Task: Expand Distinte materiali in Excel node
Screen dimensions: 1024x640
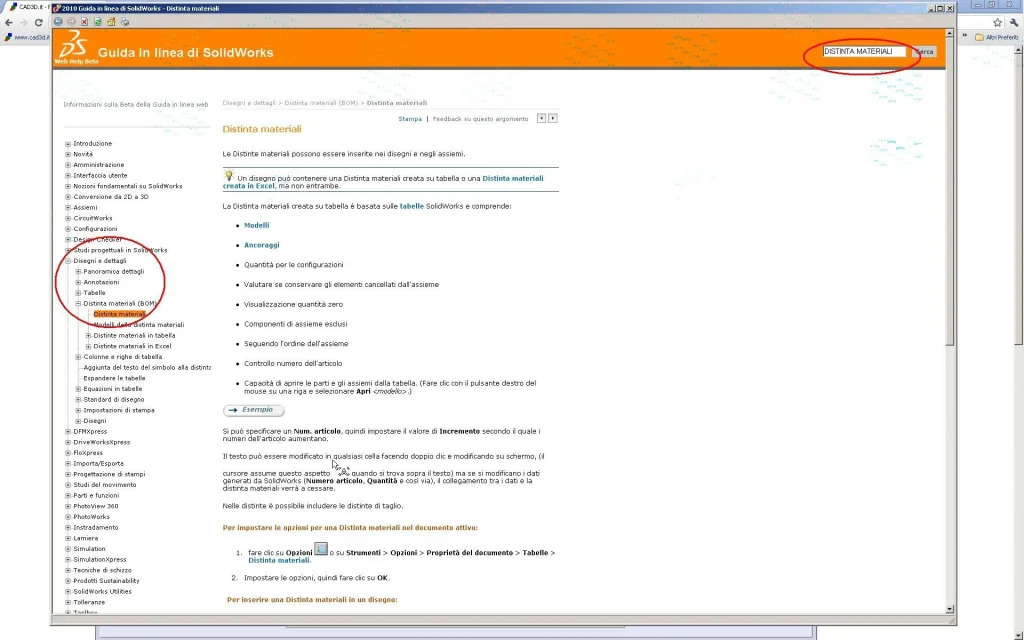Action: coord(88,346)
